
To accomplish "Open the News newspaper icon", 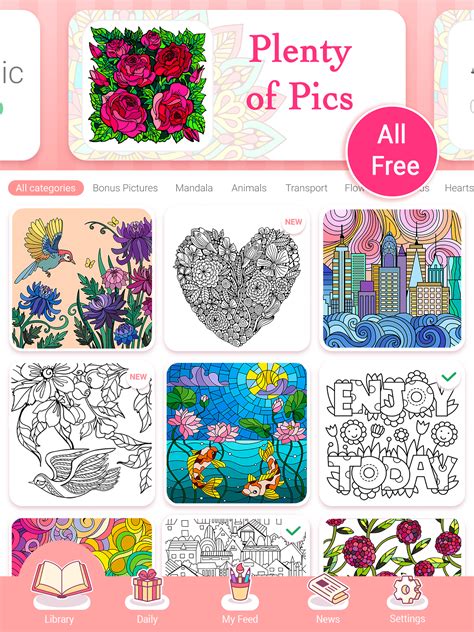I will pos(328,589).
